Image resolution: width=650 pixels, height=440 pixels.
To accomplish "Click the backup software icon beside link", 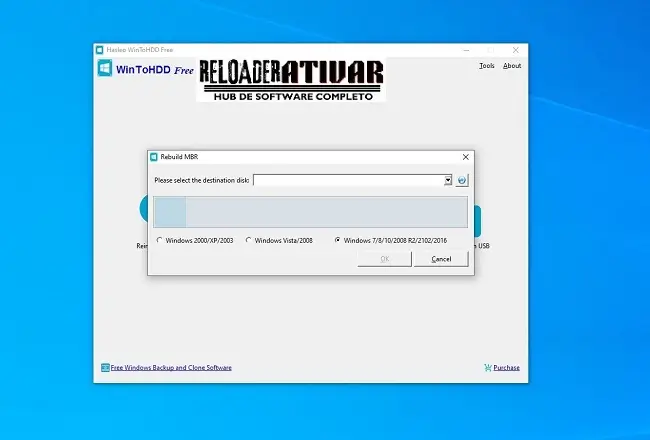I will (105, 367).
